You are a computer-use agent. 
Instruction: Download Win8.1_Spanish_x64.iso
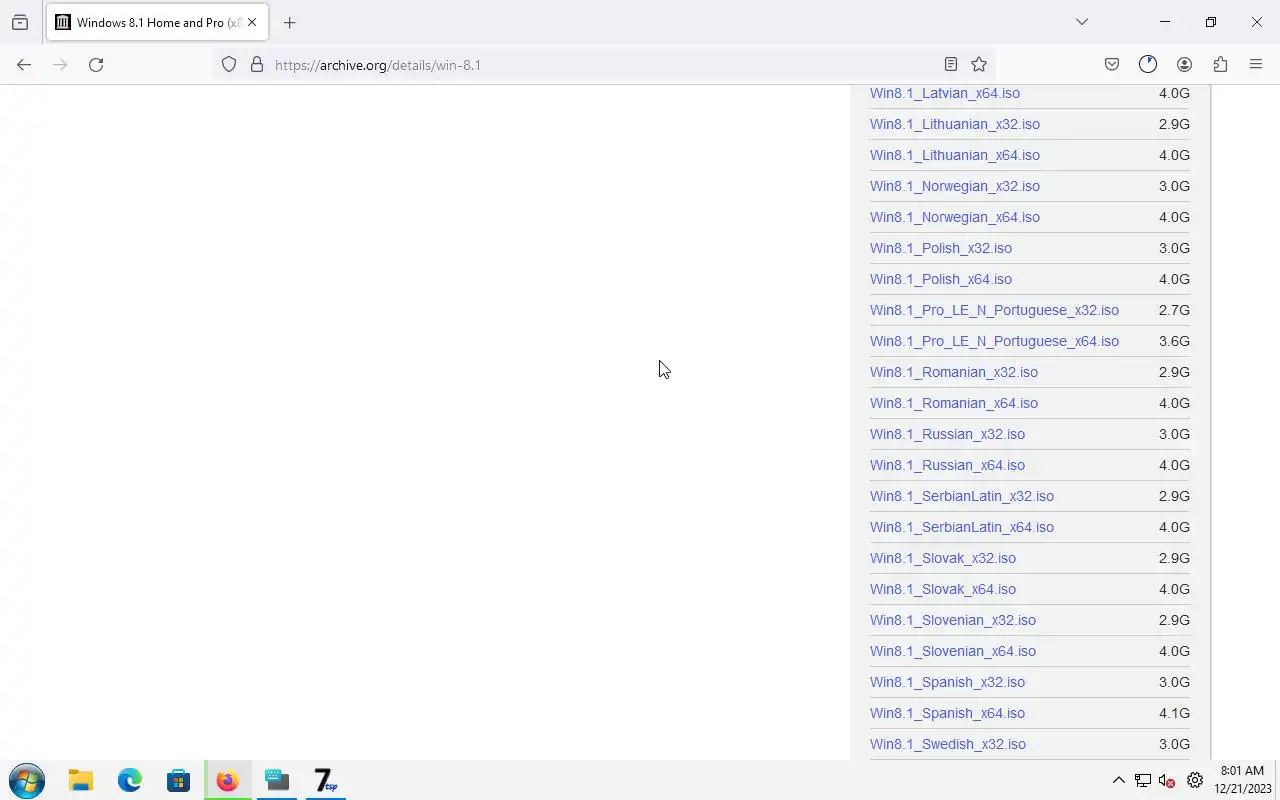coord(947,713)
